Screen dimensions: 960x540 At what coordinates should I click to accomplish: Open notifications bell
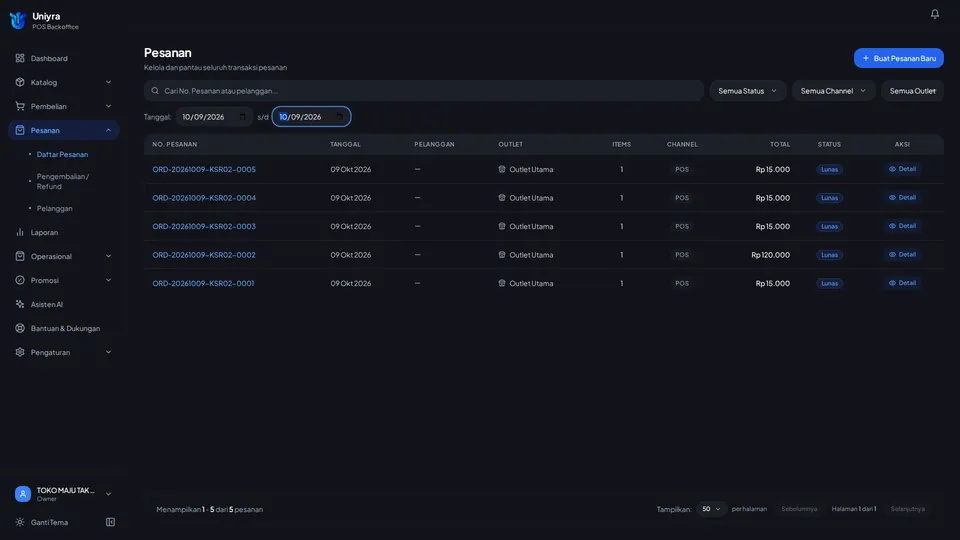(x=934, y=13)
